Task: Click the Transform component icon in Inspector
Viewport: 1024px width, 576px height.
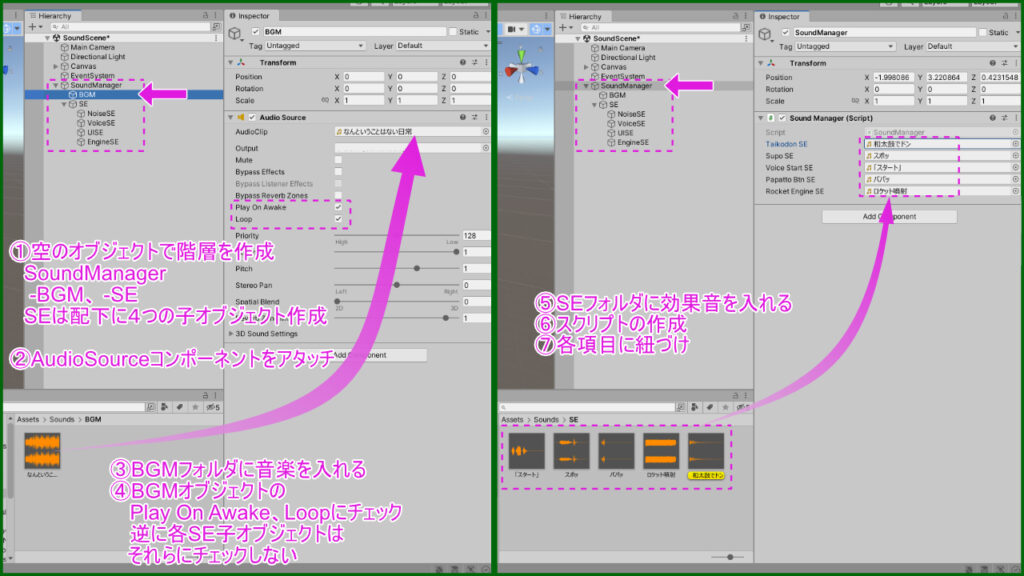Action: pos(241,62)
